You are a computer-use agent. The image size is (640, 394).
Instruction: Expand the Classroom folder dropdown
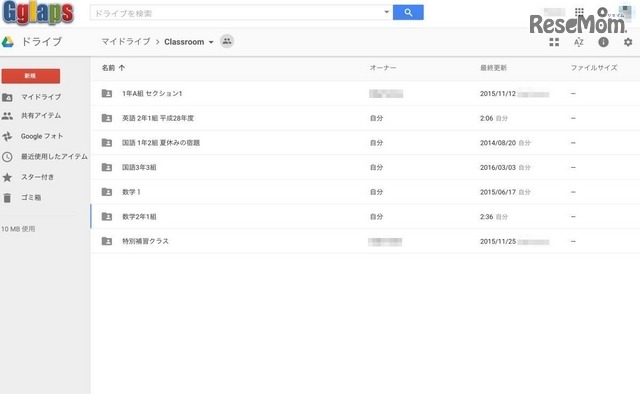point(211,42)
